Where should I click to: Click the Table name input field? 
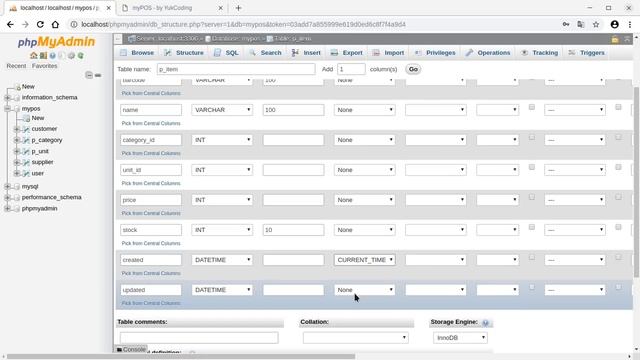(236, 69)
